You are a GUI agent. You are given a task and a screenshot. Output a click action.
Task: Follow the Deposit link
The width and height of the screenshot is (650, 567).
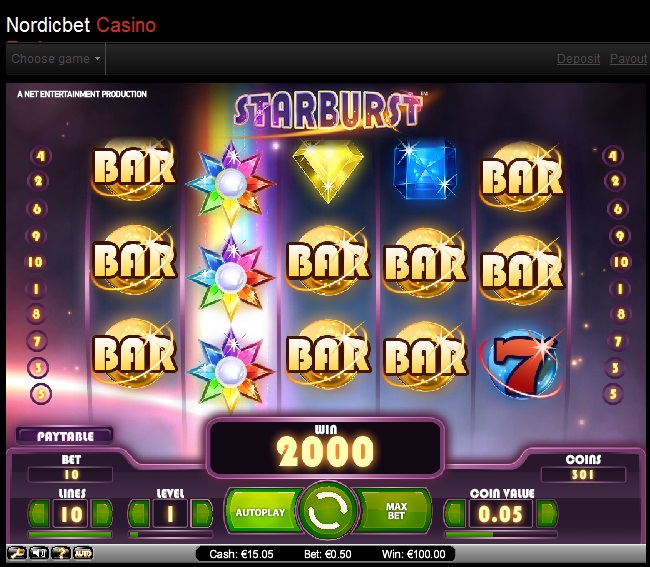tap(578, 59)
